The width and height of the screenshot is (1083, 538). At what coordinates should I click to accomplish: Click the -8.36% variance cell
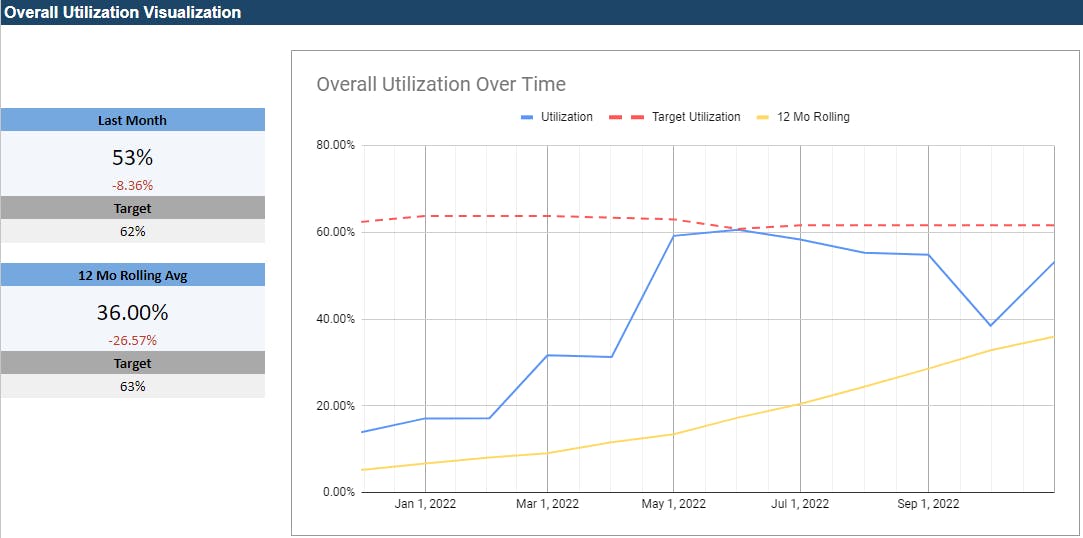pos(132,185)
